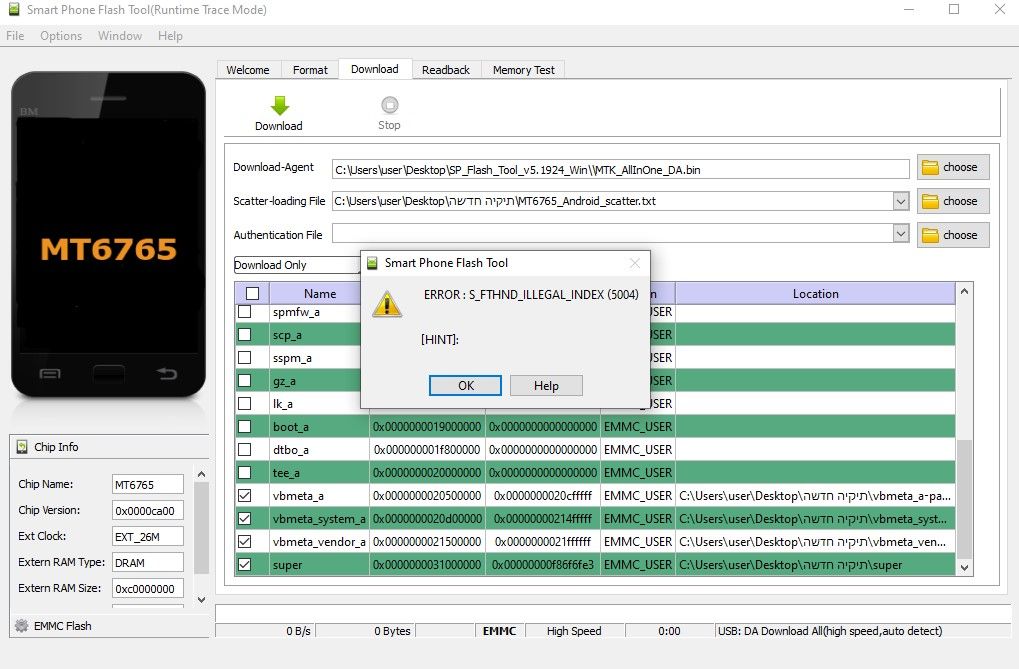Image resolution: width=1019 pixels, height=669 pixels.
Task: Switch to the Memory Test tab
Action: point(523,70)
